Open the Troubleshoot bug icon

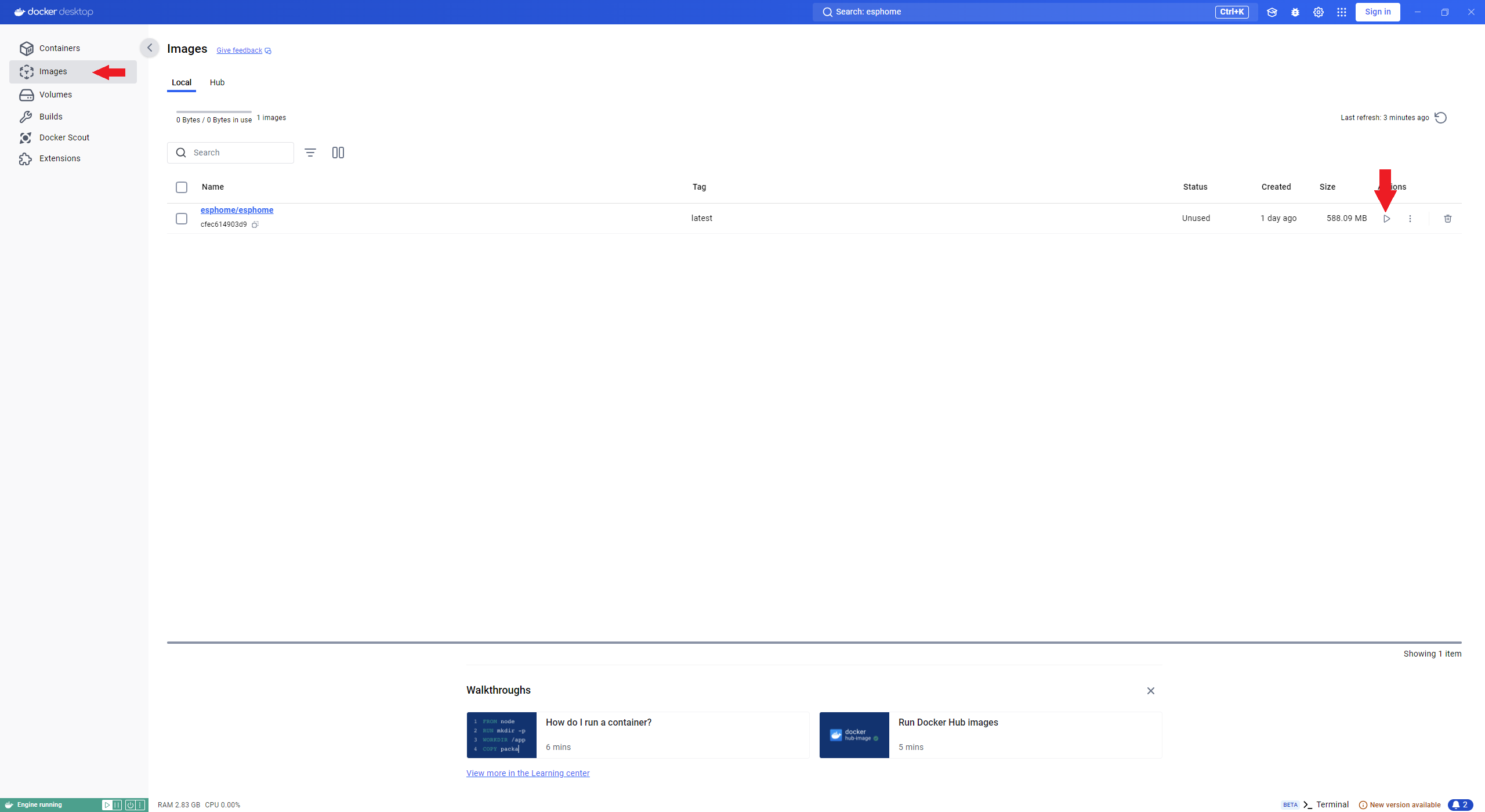[1295, 12]
